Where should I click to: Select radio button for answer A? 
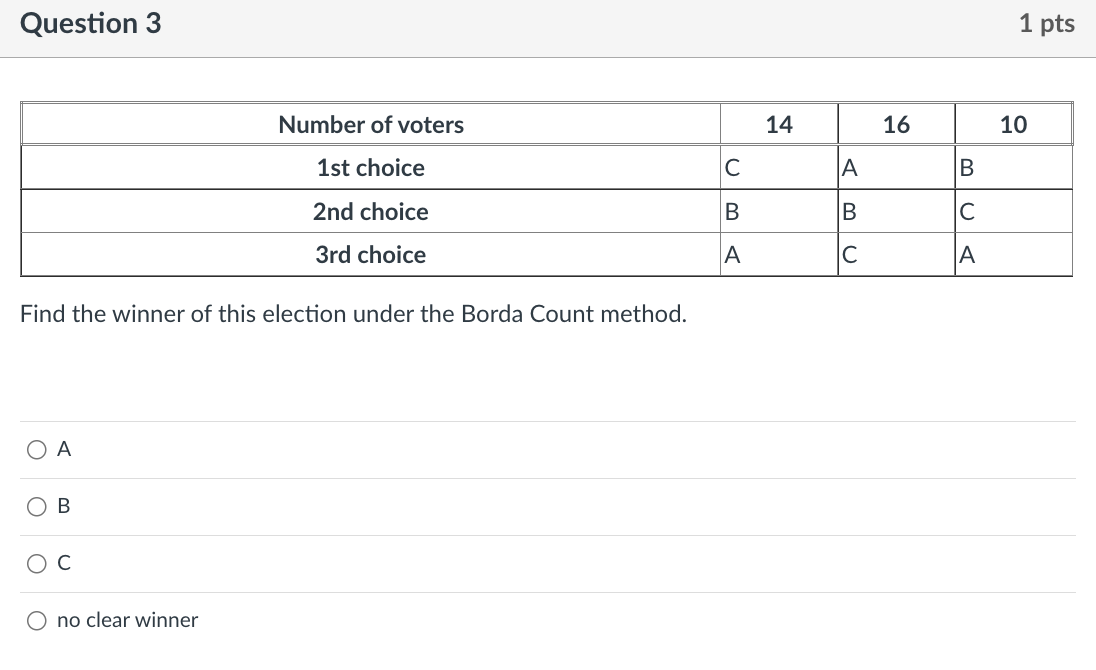point(36,450)
